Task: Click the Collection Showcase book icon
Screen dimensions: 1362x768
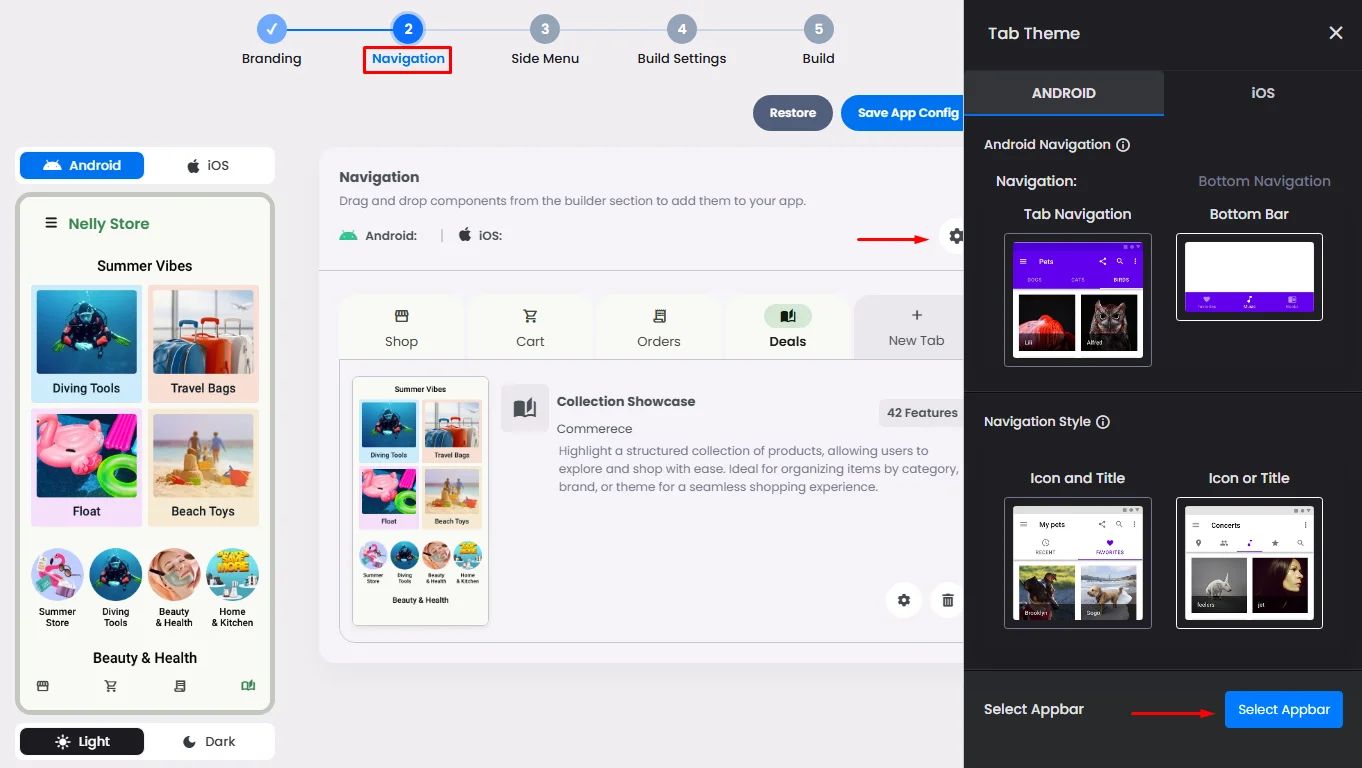Action: pyautogui.click(x=525, y=408)
